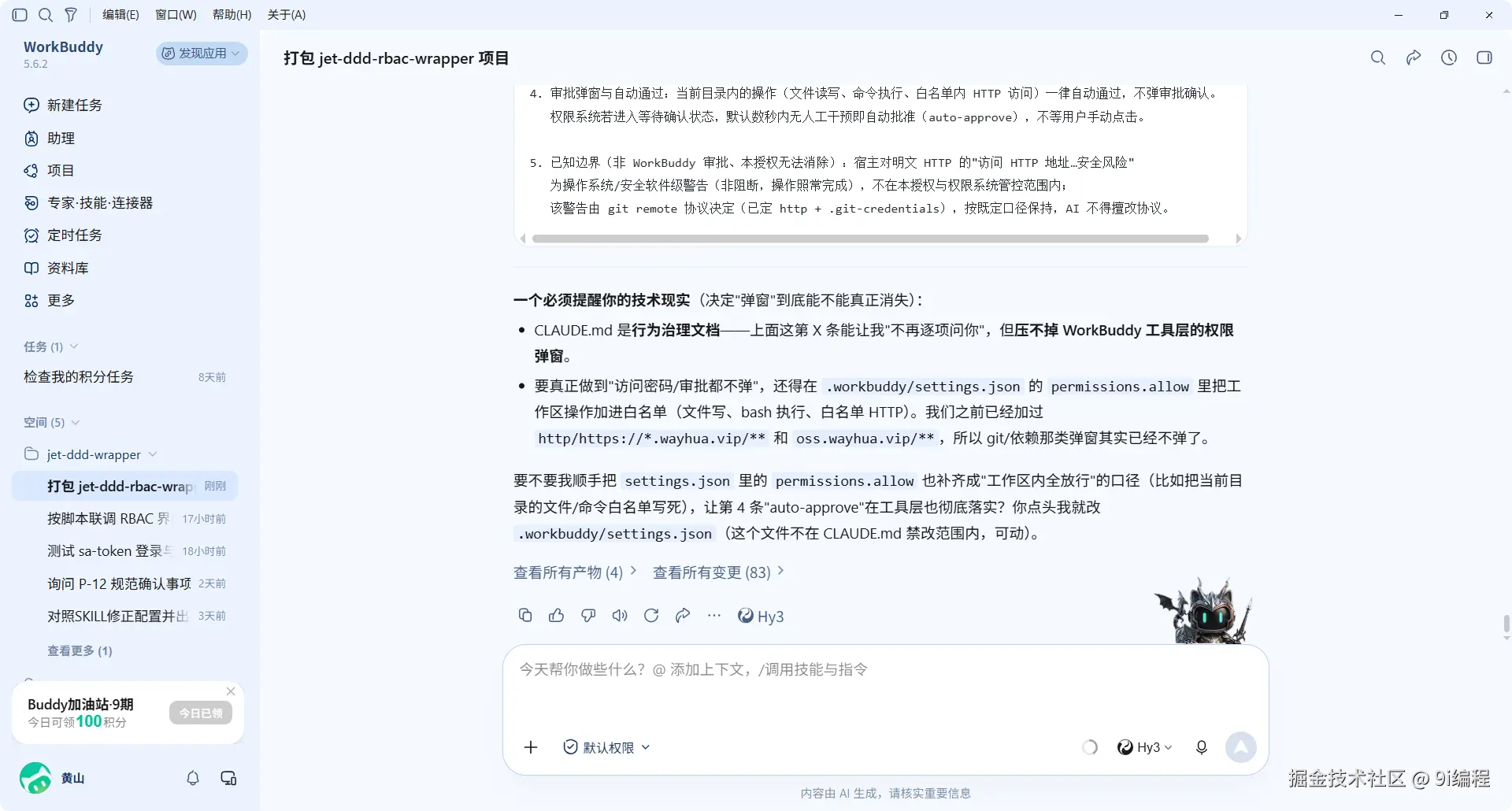Screen dimensions: 1512x811
Task: Click the Hy3 model label under reply
Action: tap(761, 616)
